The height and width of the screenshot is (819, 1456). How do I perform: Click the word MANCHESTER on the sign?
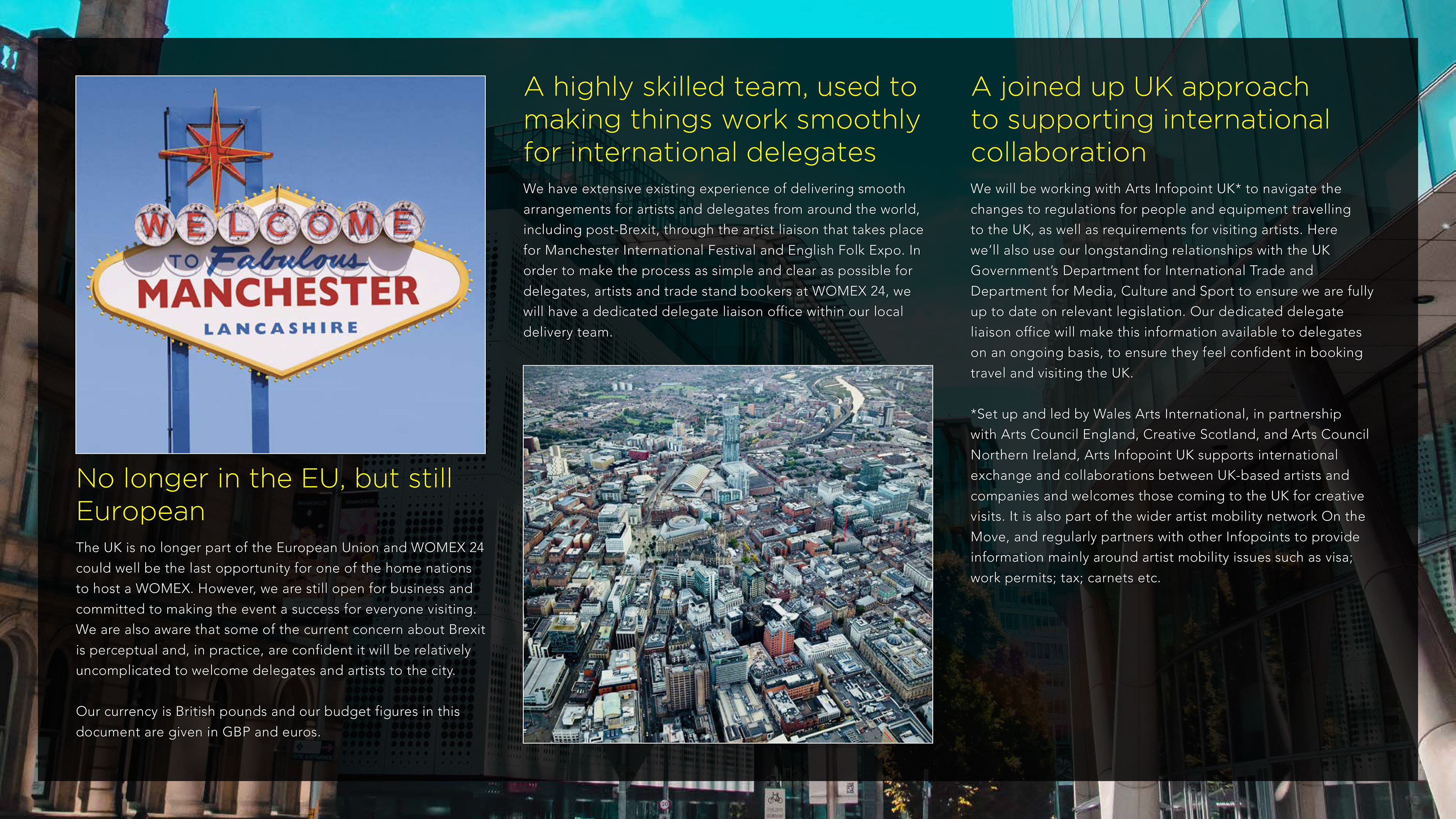pyautogui.click(x=278, y=292)
